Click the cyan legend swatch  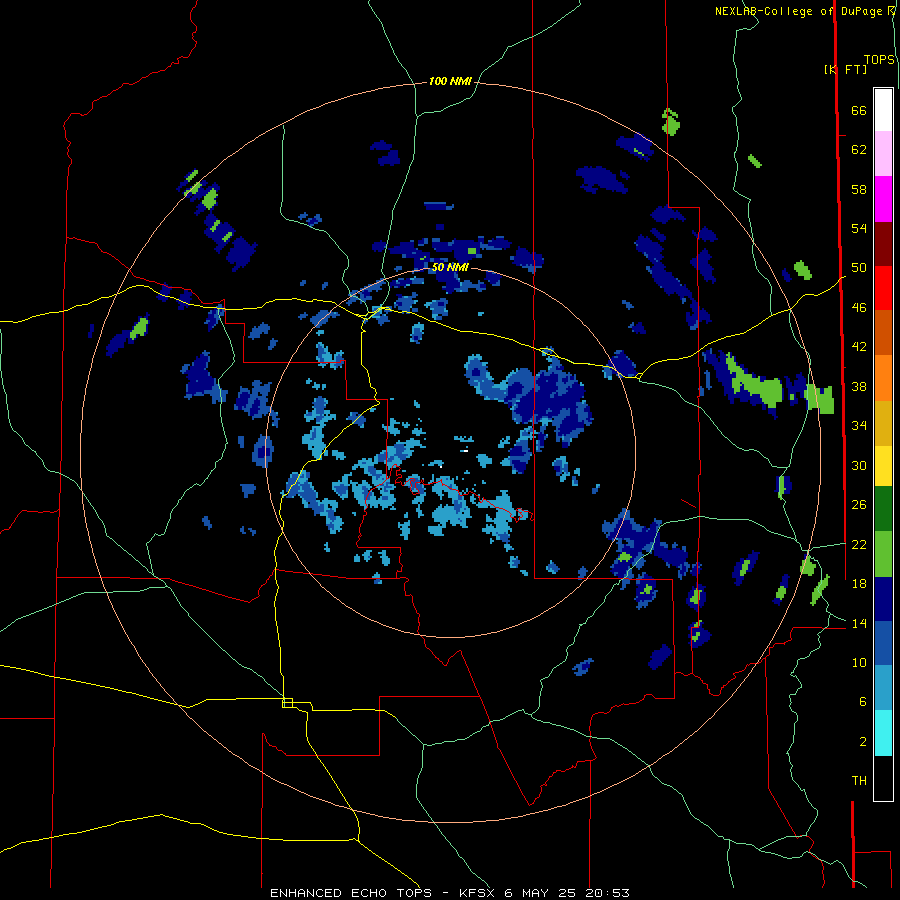pyautogui.click(x=883, y=733)
